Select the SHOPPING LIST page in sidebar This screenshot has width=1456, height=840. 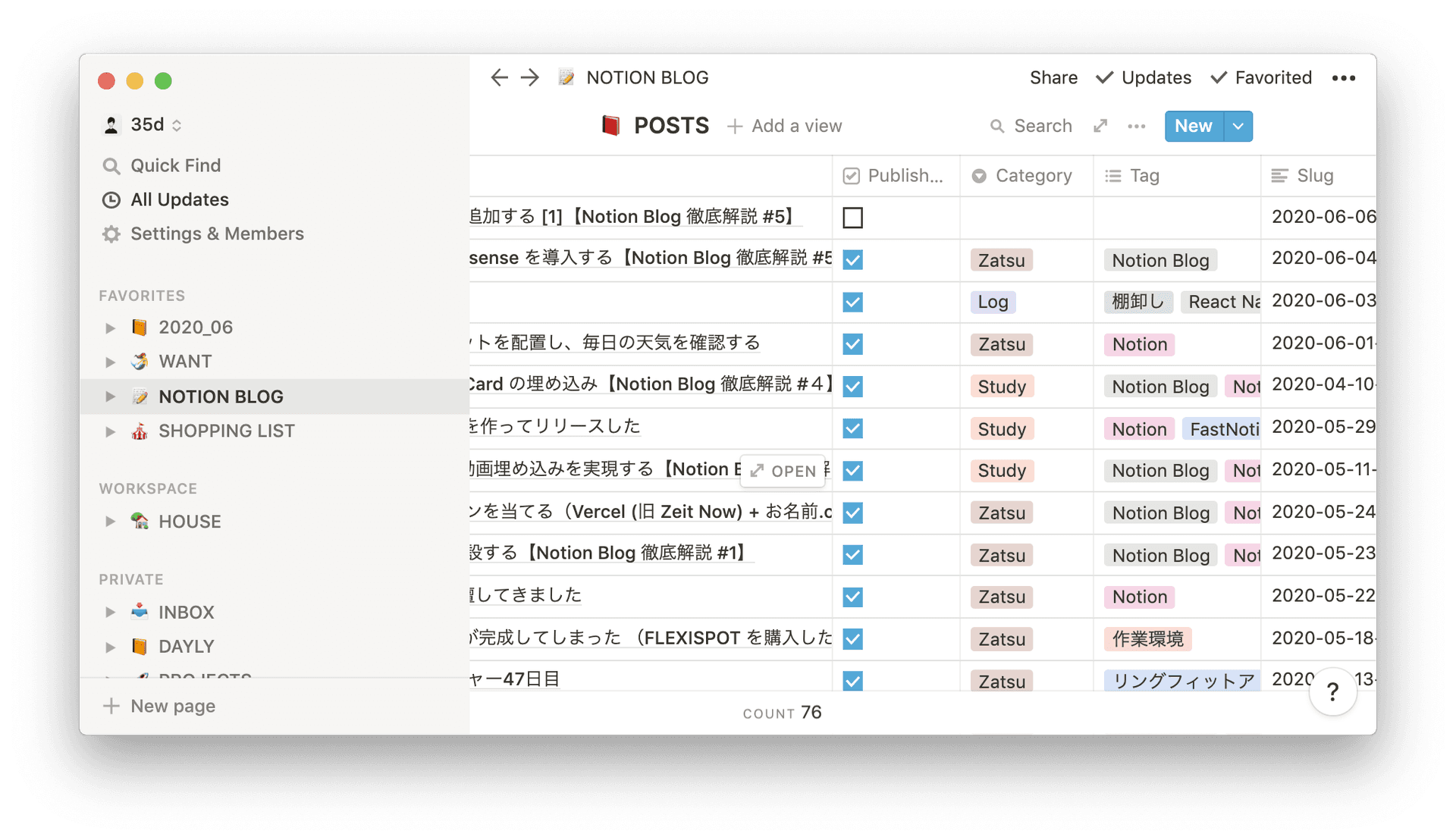275,431
